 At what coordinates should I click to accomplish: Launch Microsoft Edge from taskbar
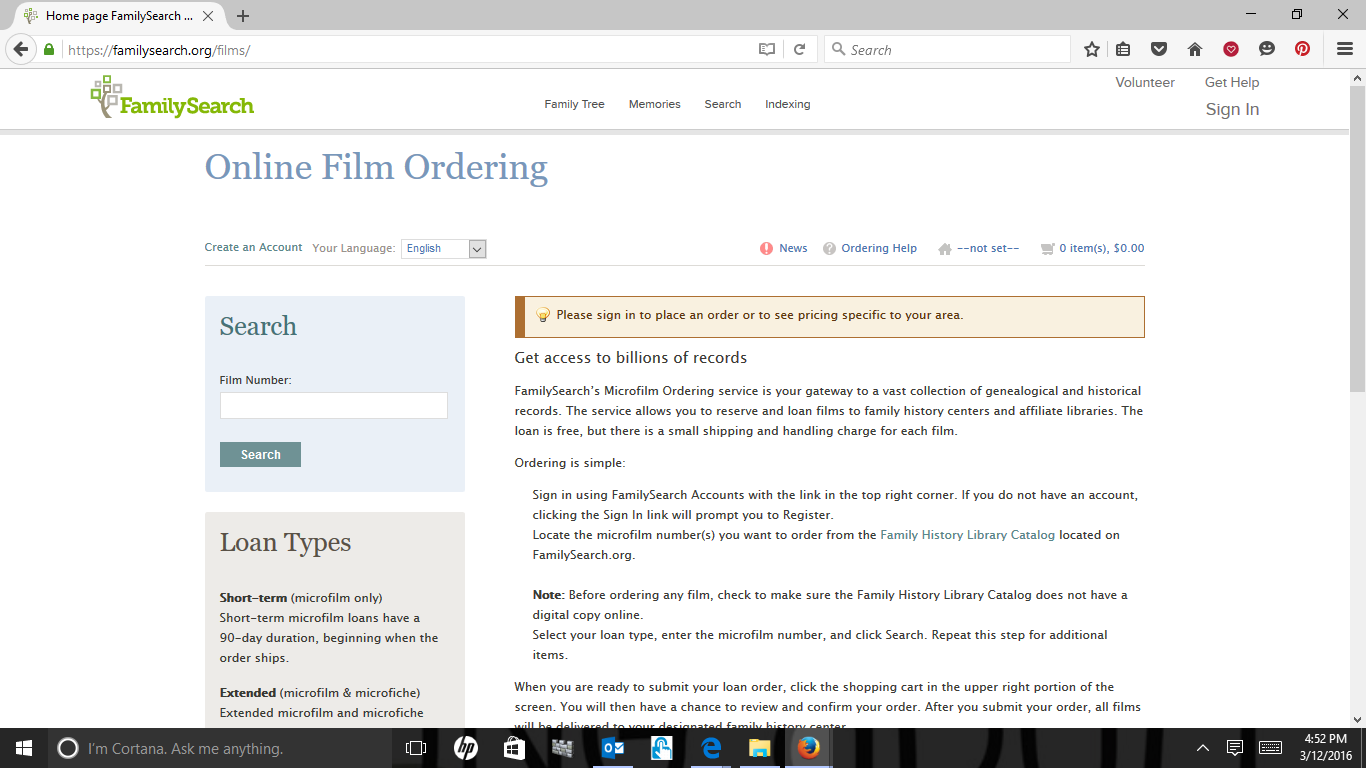[711, 748]
